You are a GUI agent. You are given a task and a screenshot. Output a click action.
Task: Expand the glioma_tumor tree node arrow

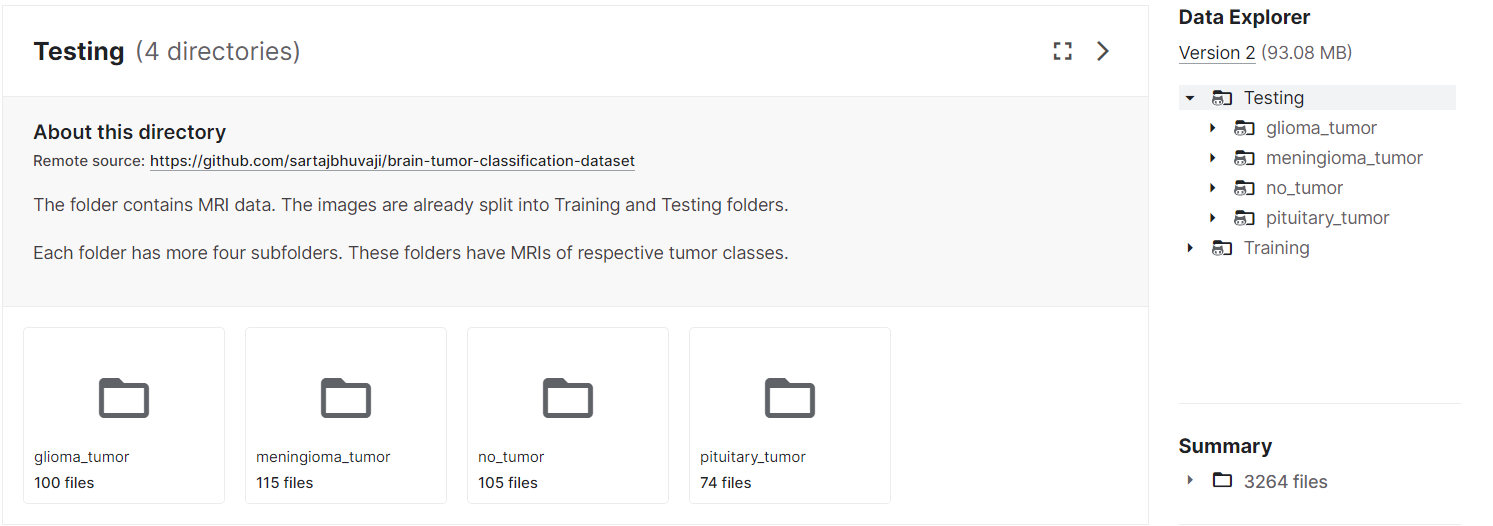pos(1212,128)
